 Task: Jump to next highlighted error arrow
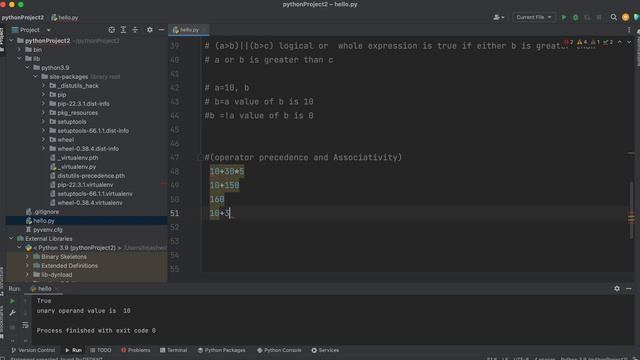pyautogui.click(x=629, y=42)
